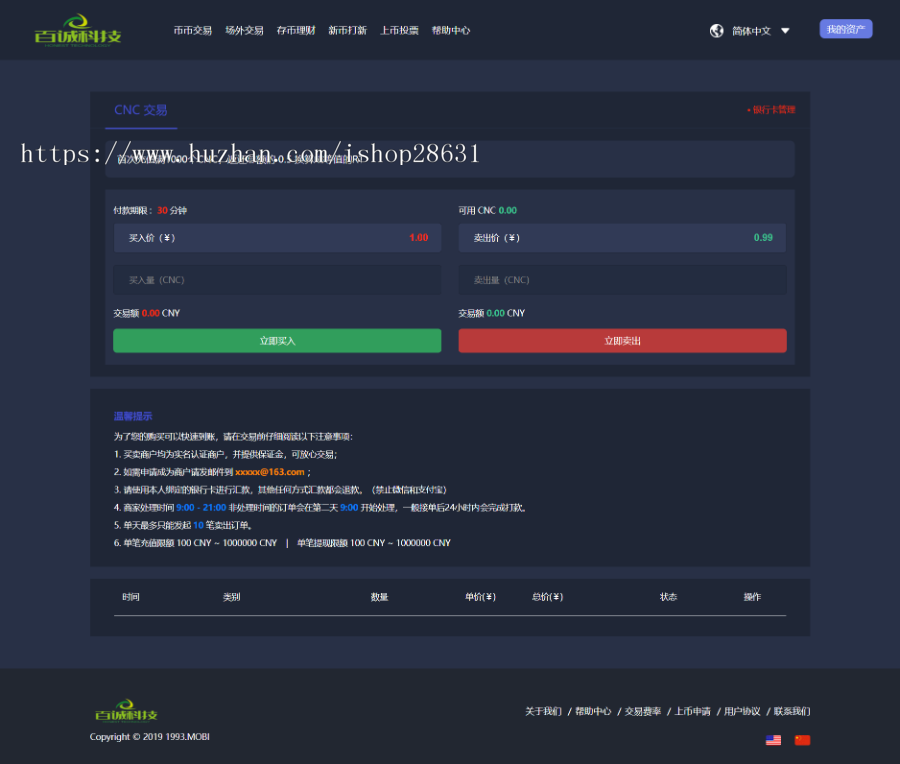
Task: Open the 币币交易 menu item
Action: [x=192, y=30]
